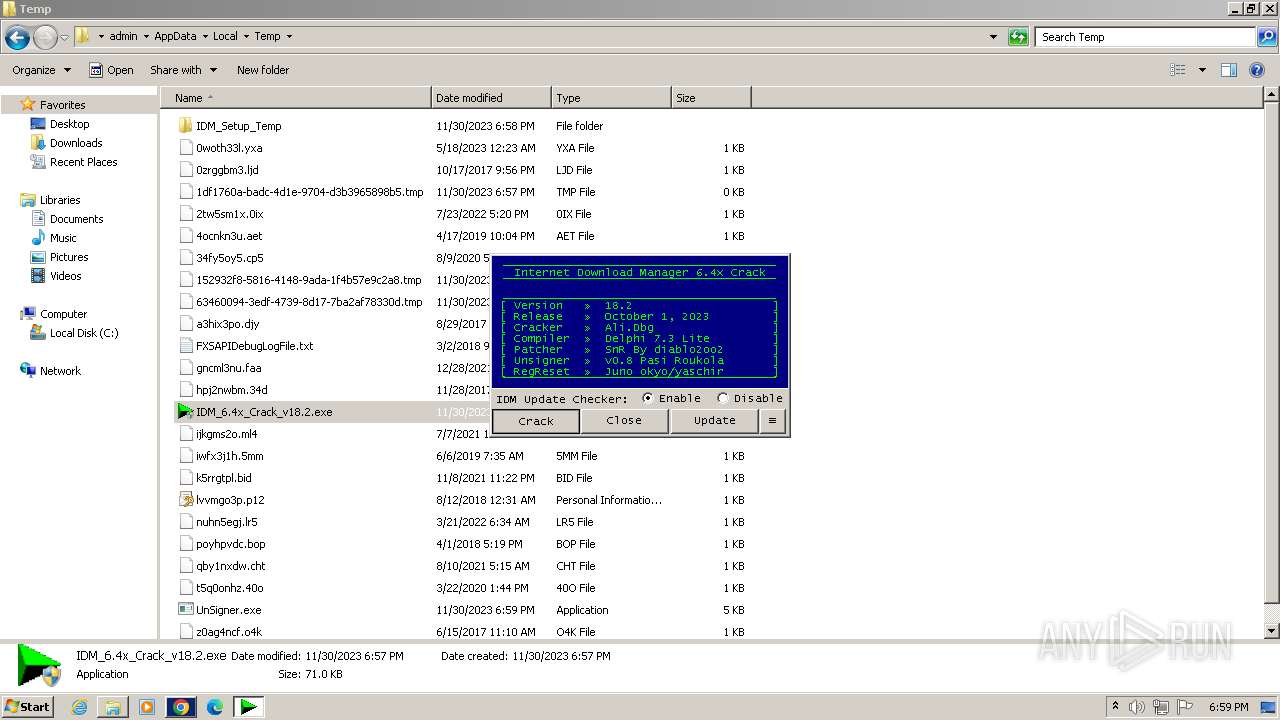
Task: Select Downloads in navigation pane
Action: tap(76, 143)
